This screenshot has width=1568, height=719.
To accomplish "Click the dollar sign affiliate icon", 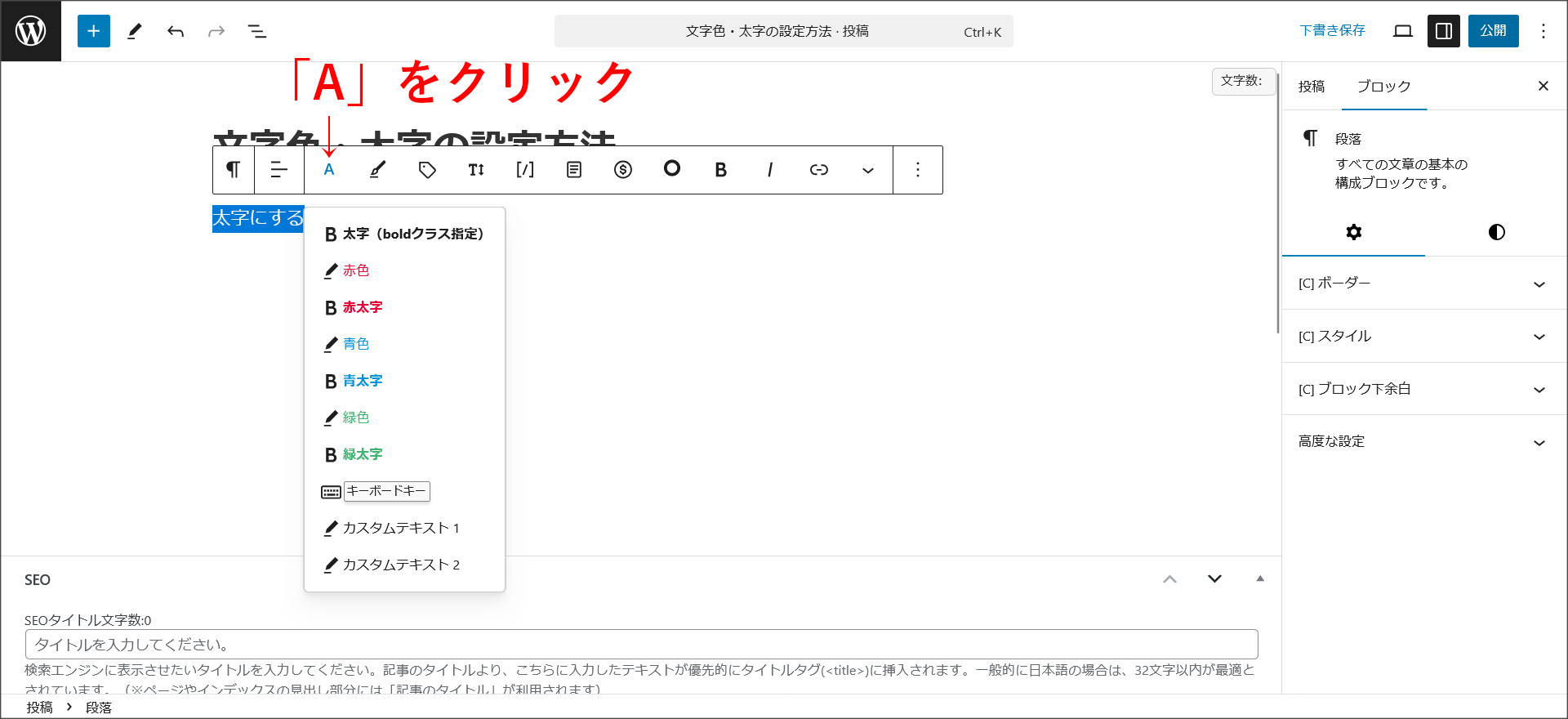I will tap(623, 170).
